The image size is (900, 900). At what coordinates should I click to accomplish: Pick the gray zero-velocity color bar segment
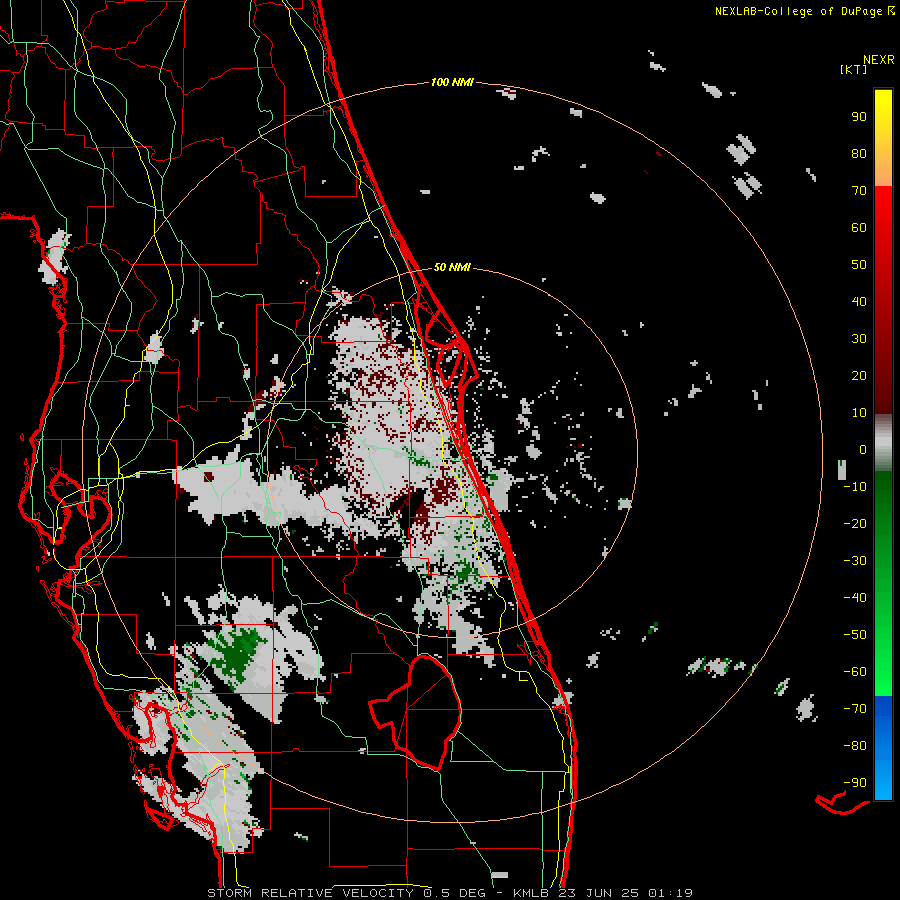[x=883, y=443]
